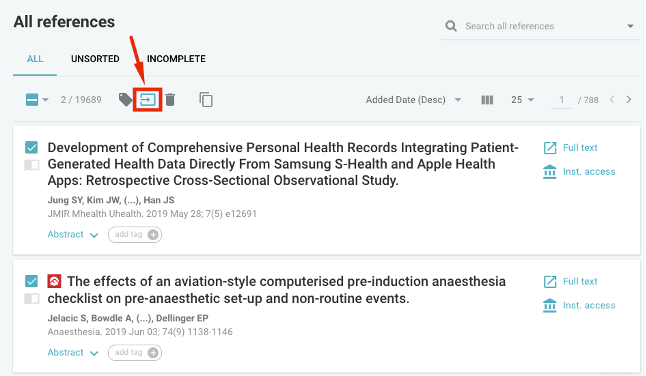The width and height of the screenshot is (646, 376).
Task: Switch to the INCOMPLETE tab
Action: click(x=176, y=59)
